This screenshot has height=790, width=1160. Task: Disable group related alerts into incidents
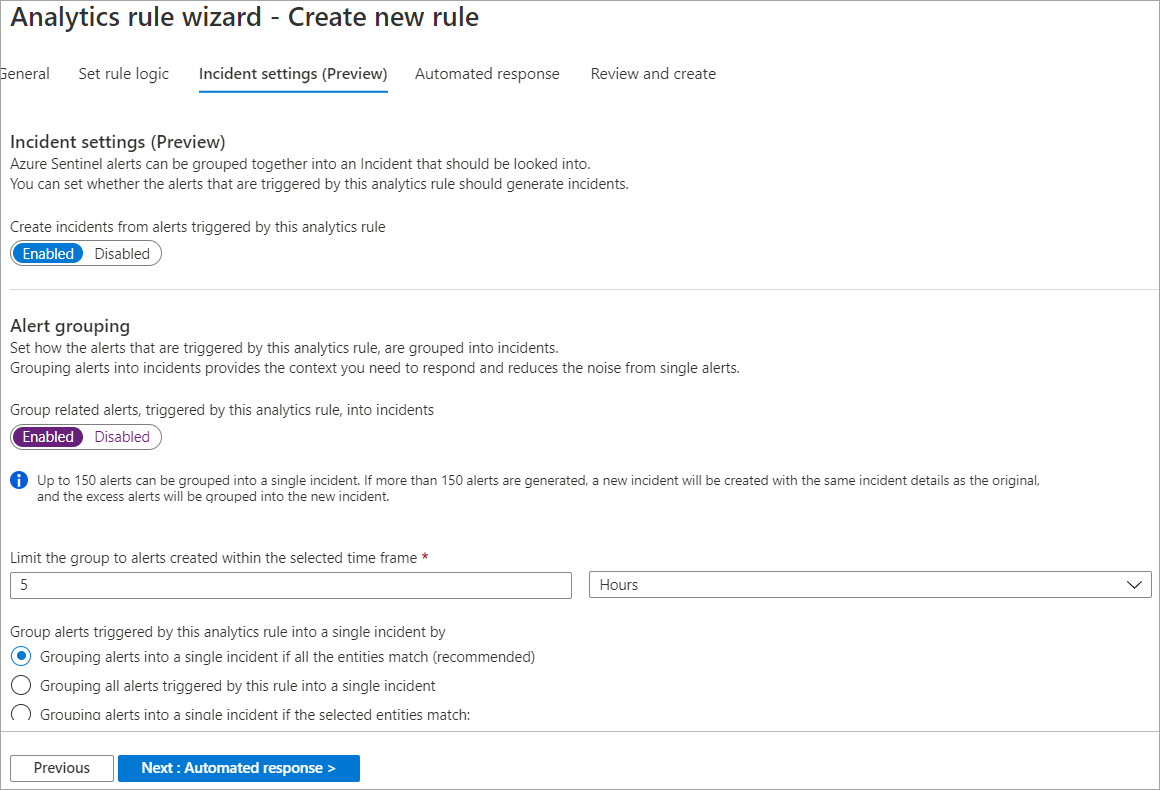(122, 437)
